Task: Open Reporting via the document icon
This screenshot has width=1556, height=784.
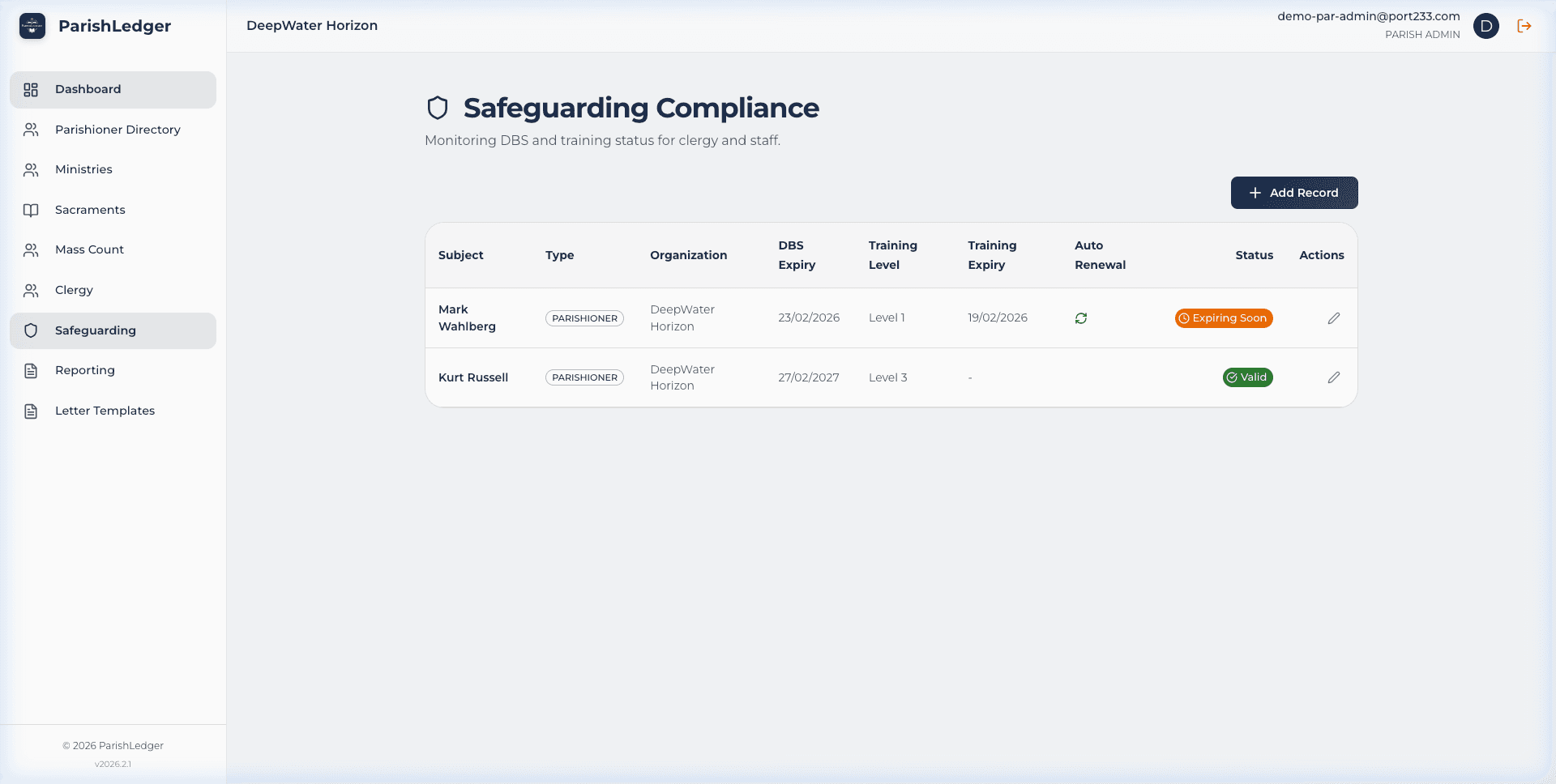Action: point(31,370)
